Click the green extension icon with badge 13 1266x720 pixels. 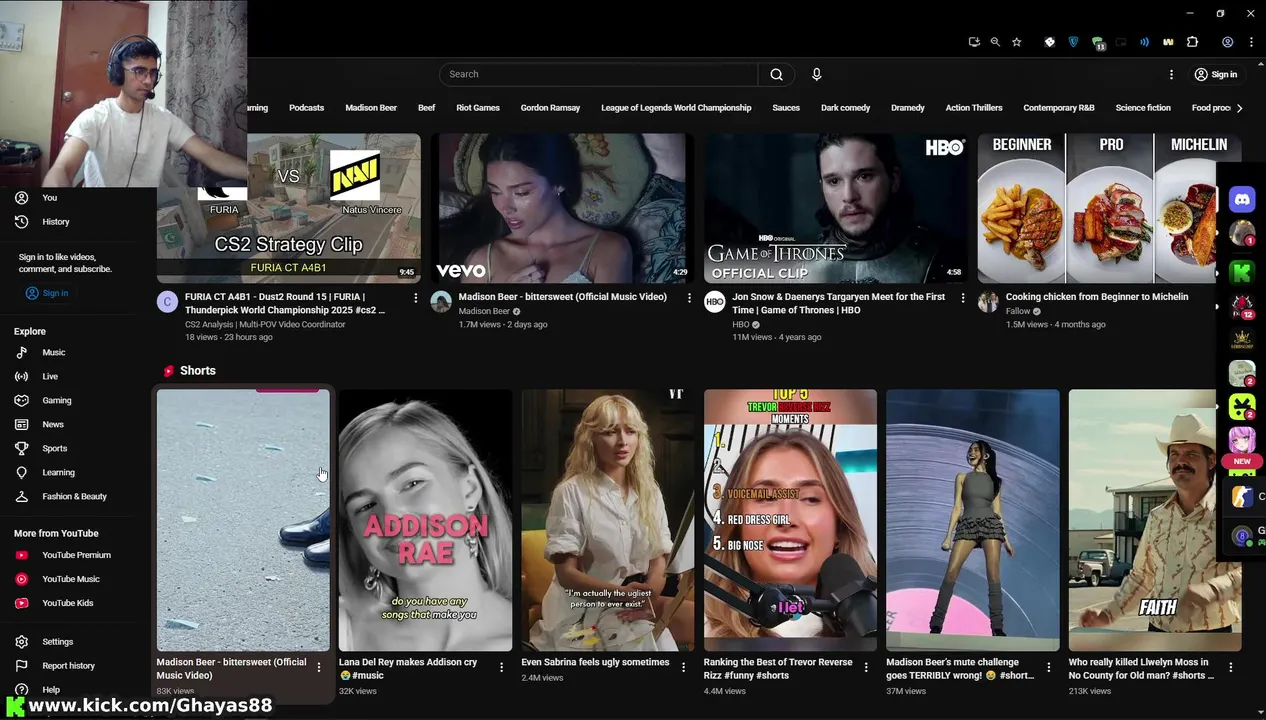[x=1098, y=43]
